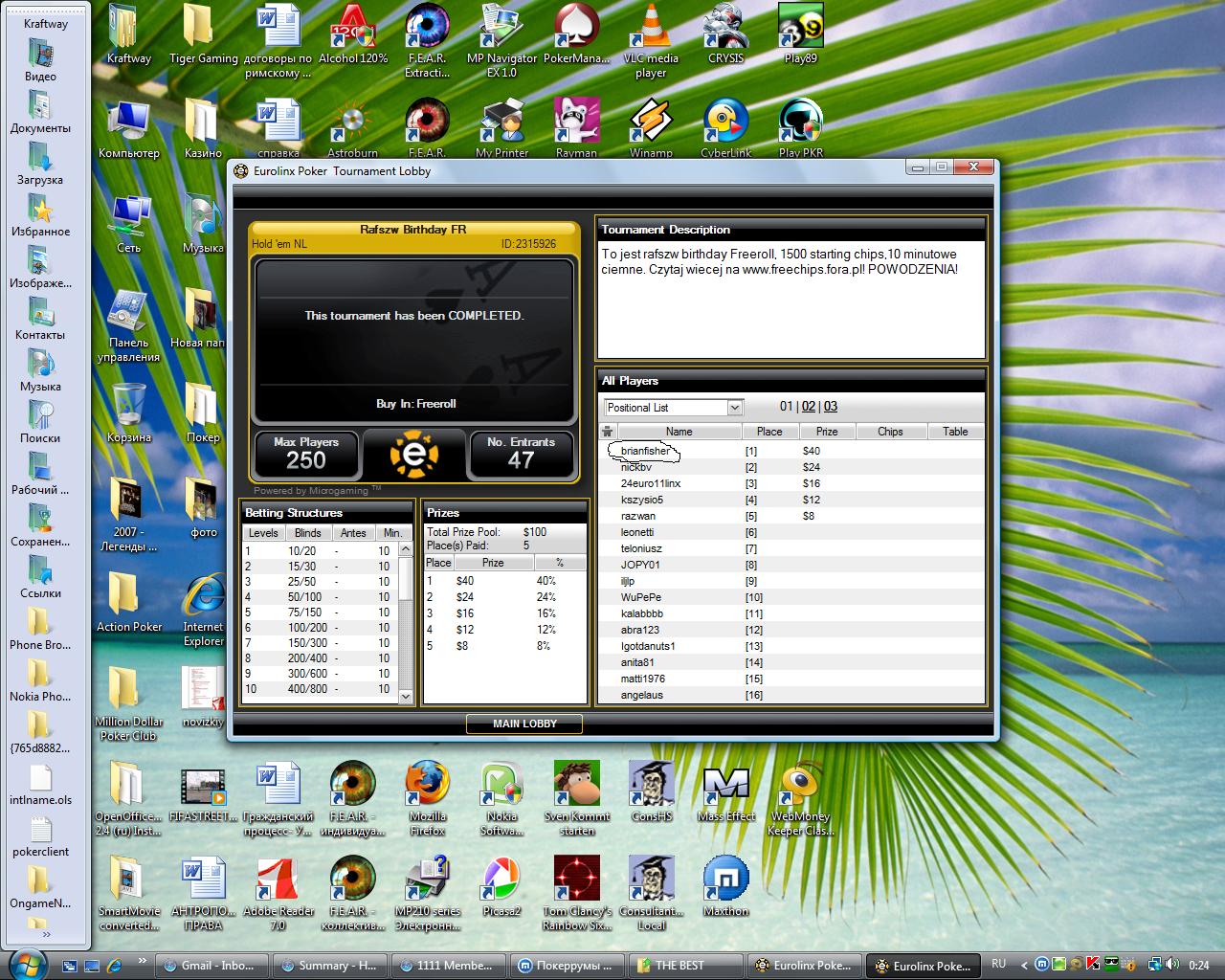Click the RU language indicator in taskbar
This screenshot has height=980, width=1225.
click(999, 965)
